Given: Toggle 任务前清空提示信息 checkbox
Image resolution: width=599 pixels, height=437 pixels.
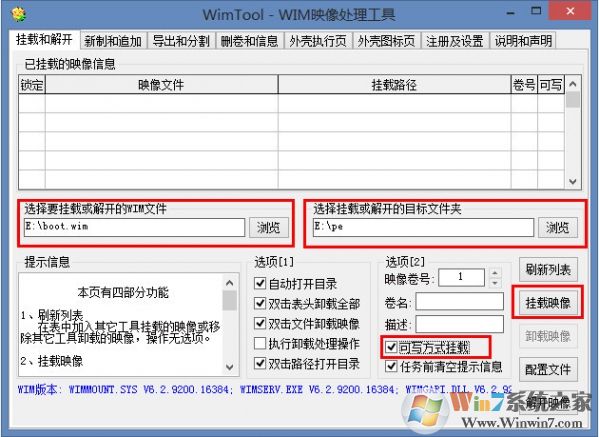Looking at the screenshot, I should (x=391, y=366).
